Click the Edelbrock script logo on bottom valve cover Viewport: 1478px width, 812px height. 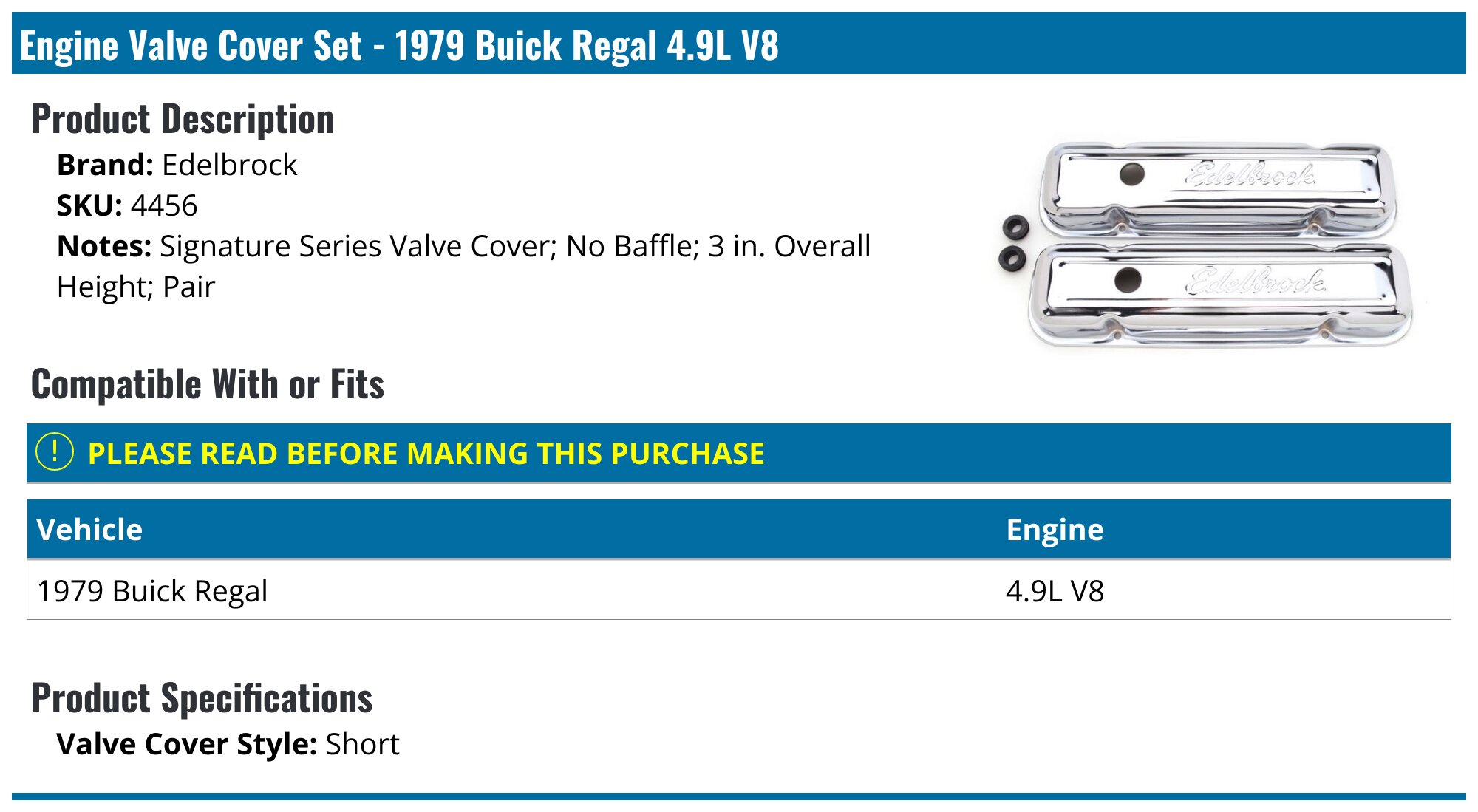click(1255, 282)
